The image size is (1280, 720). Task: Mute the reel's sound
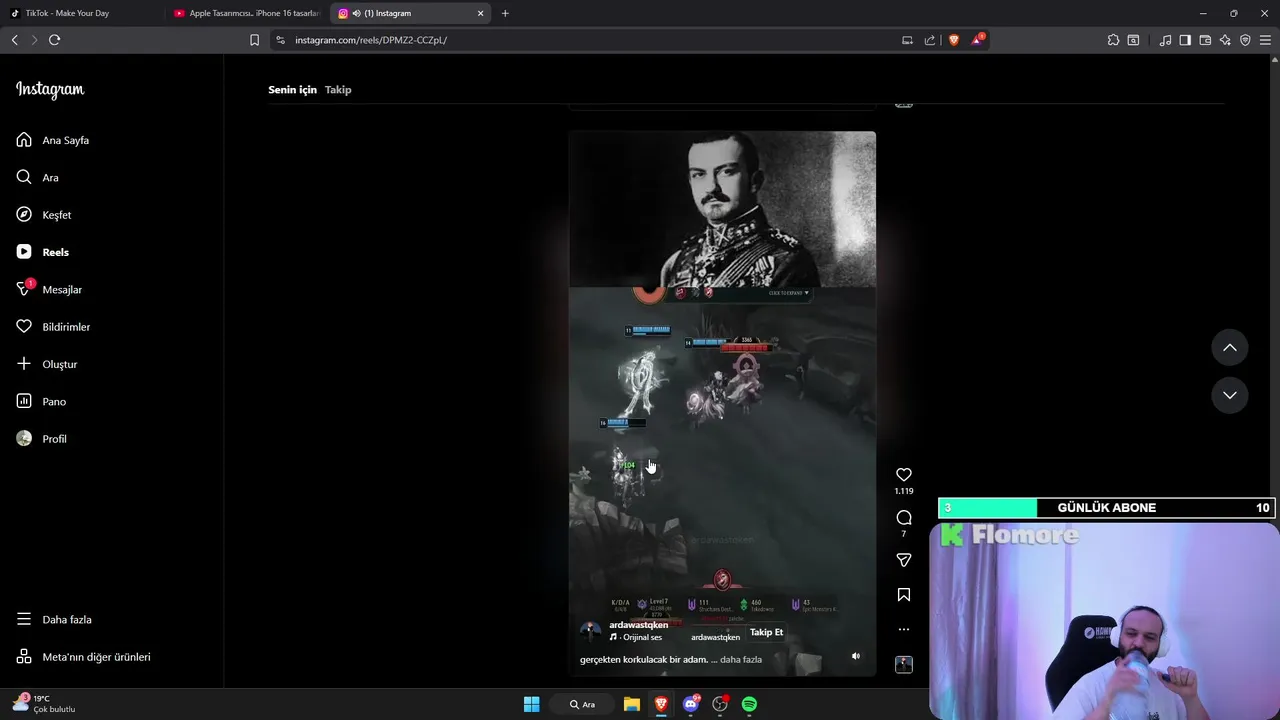pos(855,656)
